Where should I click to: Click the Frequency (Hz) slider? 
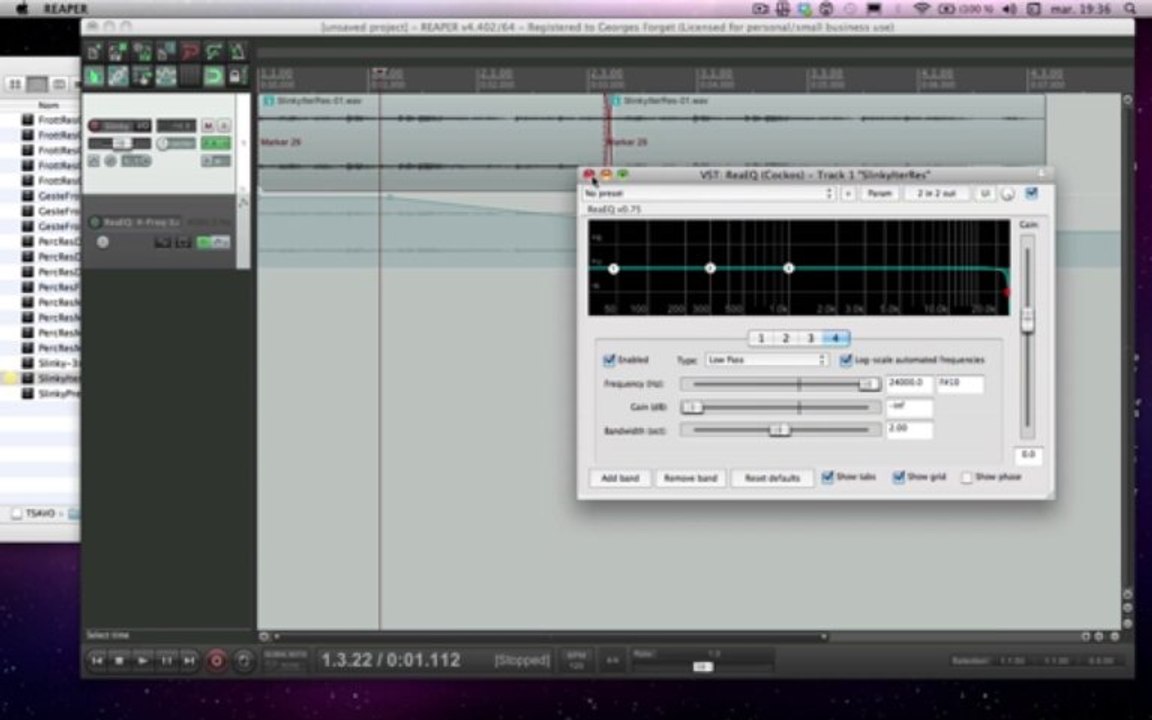780,384
